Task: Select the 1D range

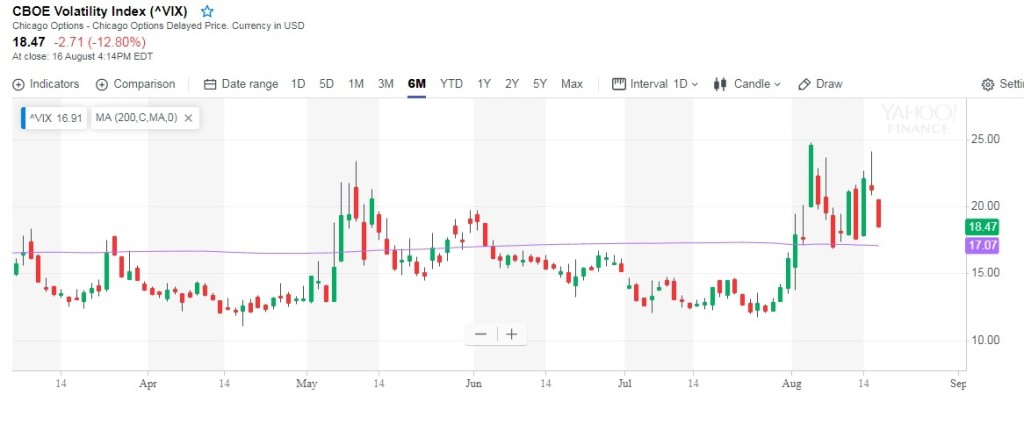Action: click(298, 84)
